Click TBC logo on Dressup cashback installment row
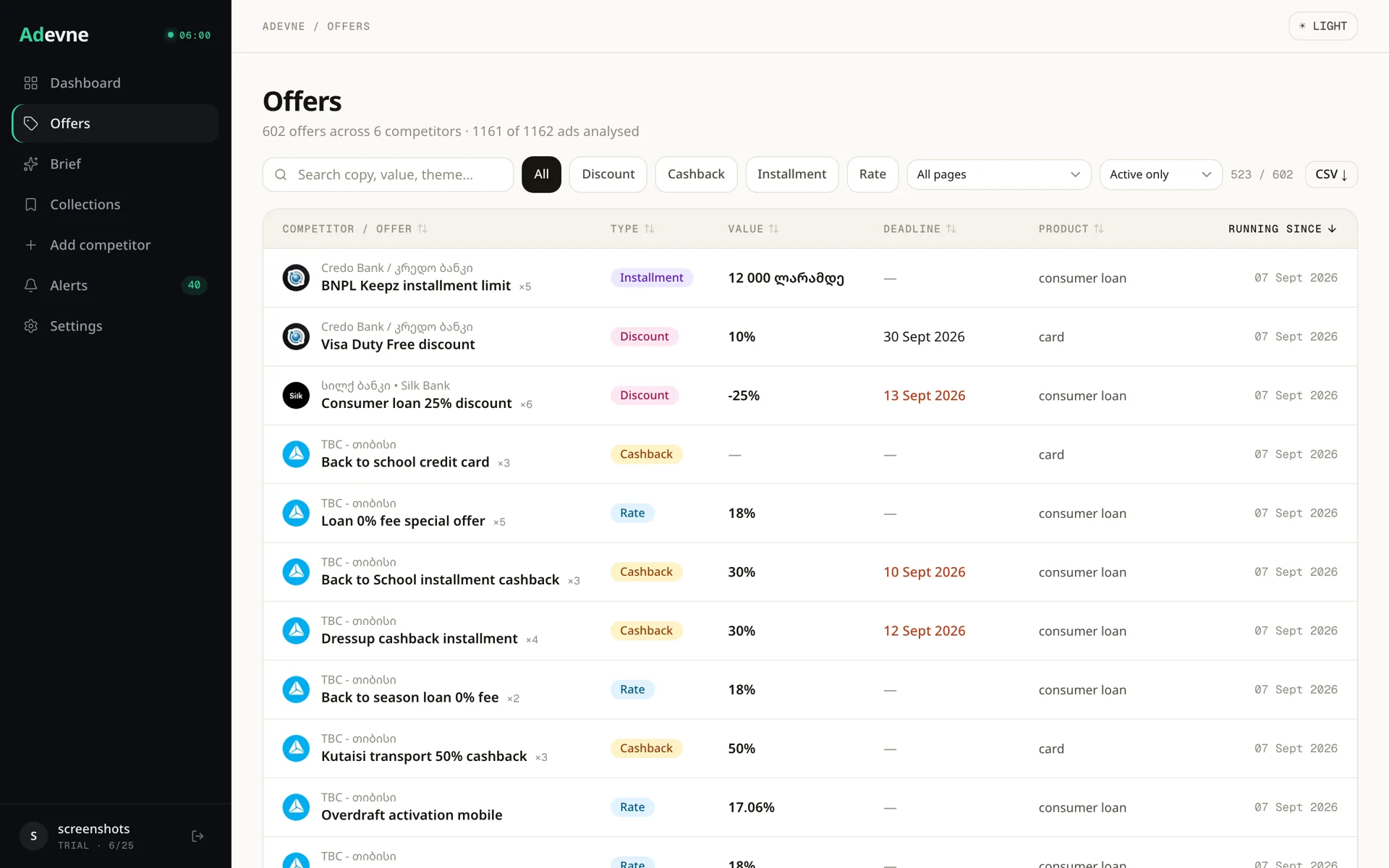Image resolution: width=1389 pixels, height=868 pixels. point(296,631)
